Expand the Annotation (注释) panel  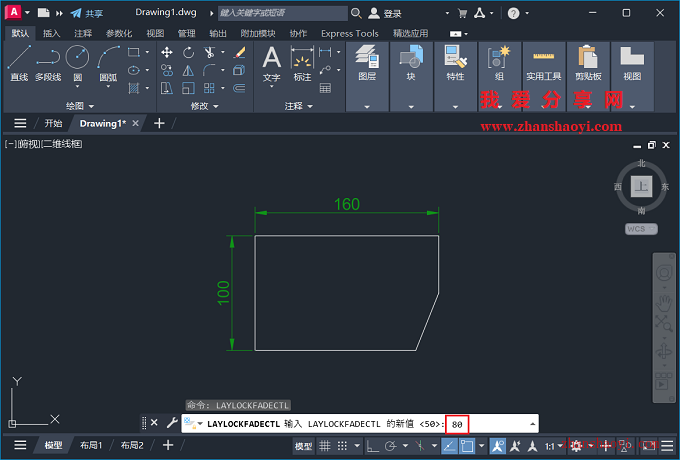299,106
